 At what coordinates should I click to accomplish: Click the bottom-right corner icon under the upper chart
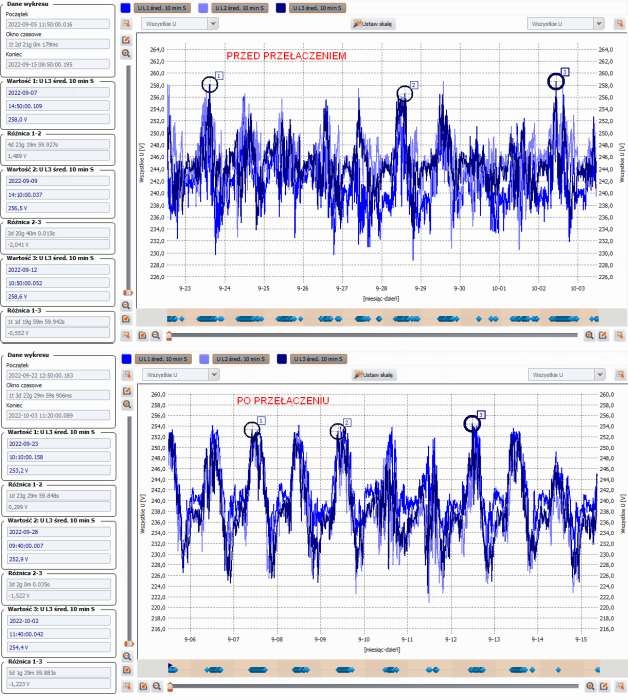[620, 335]
